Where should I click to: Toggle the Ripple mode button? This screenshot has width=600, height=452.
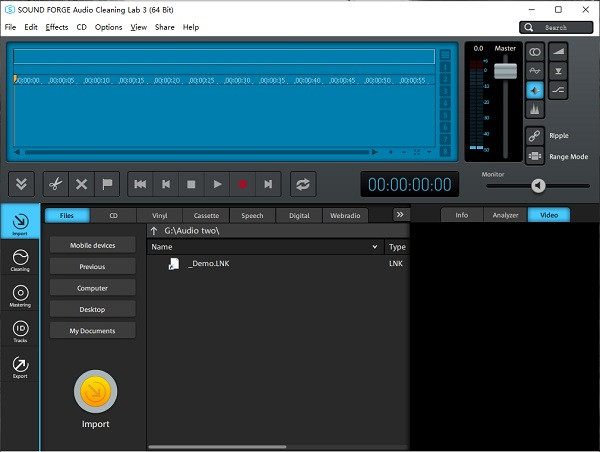[535, 135]
